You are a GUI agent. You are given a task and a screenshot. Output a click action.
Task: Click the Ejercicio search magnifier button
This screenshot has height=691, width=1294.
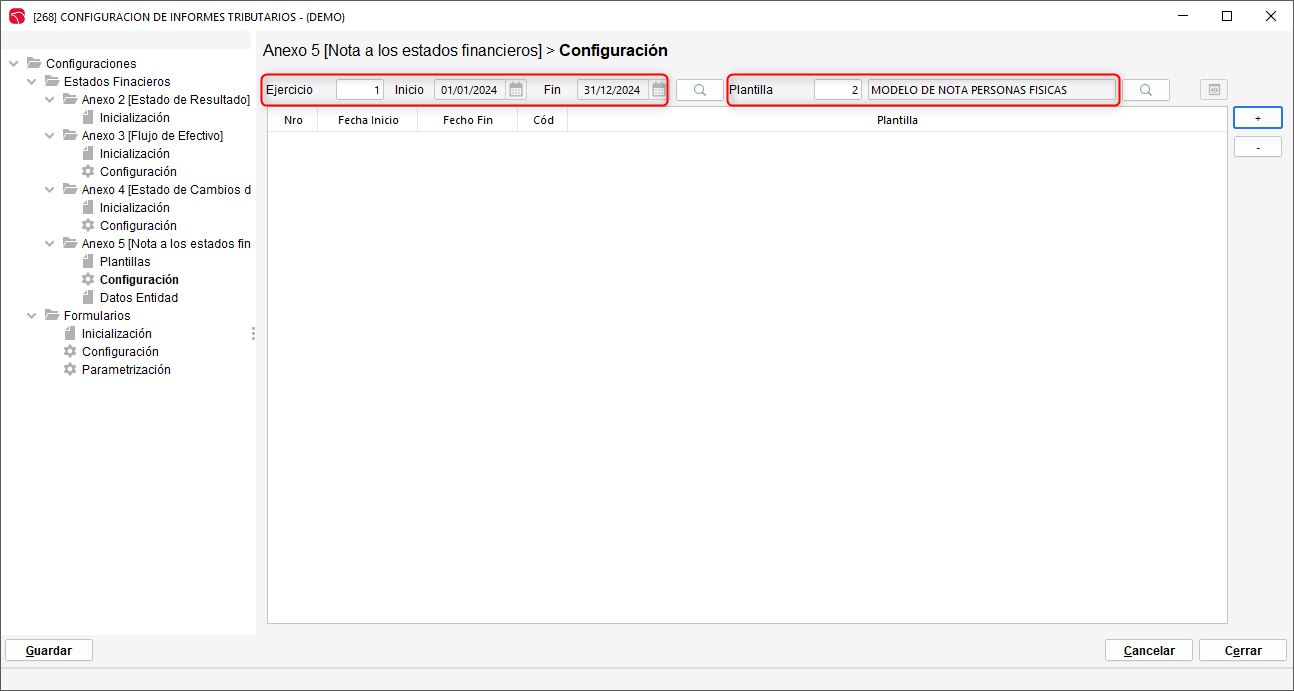[700, 90]
